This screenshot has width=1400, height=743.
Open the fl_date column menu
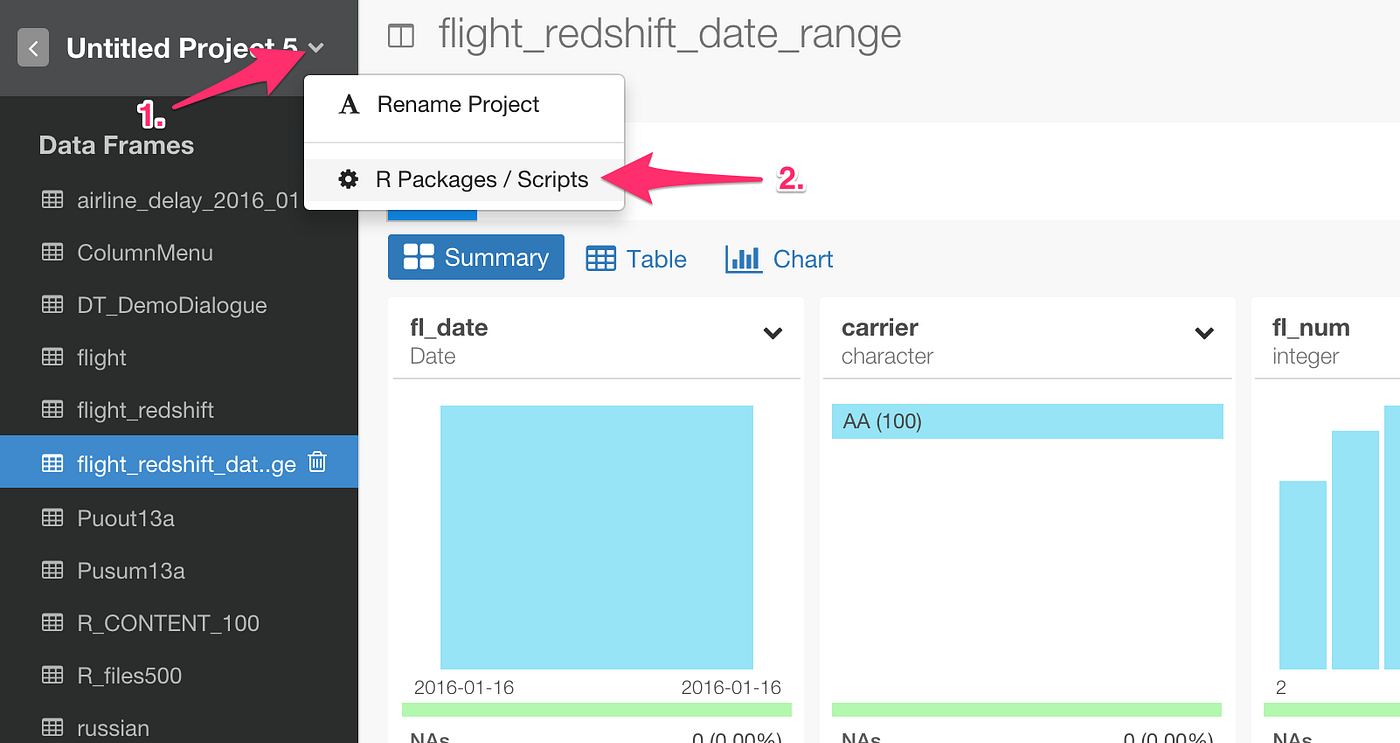[772, 333]
